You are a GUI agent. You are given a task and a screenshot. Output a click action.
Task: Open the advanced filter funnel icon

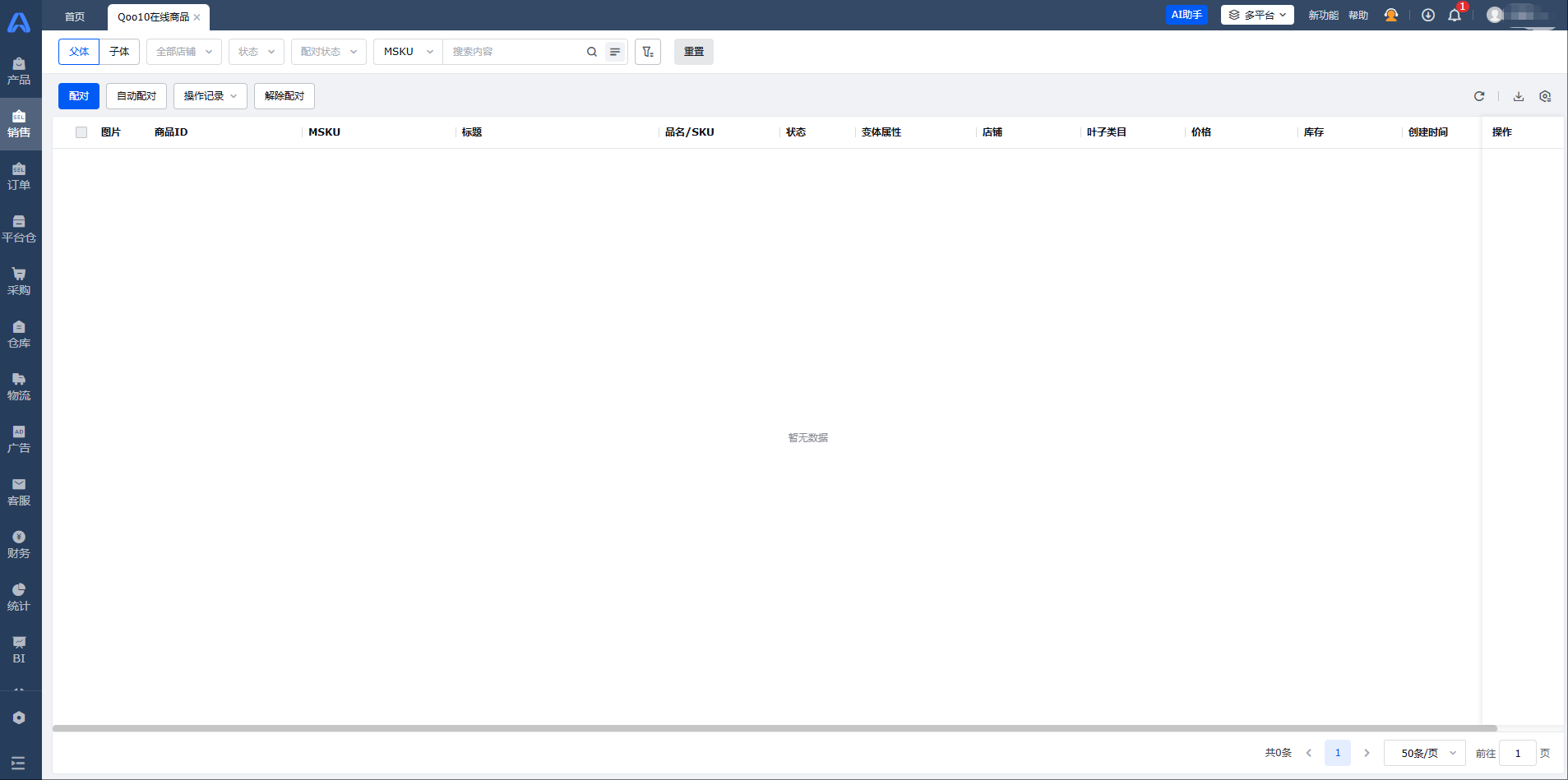[648, 52]
